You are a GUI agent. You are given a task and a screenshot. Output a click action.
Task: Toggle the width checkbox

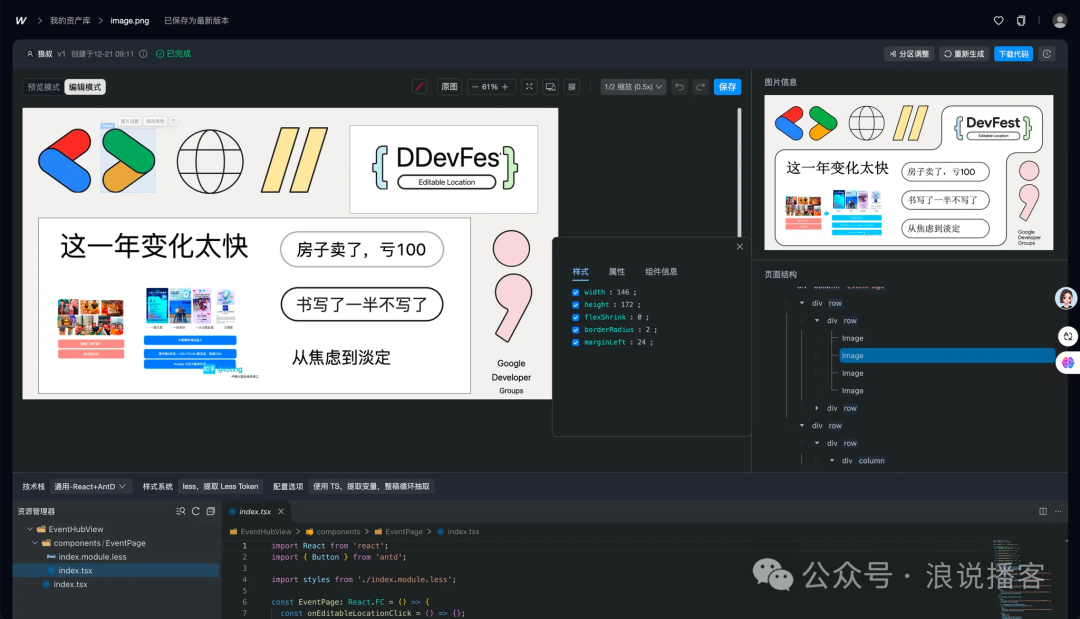click(x=576, y=293)
